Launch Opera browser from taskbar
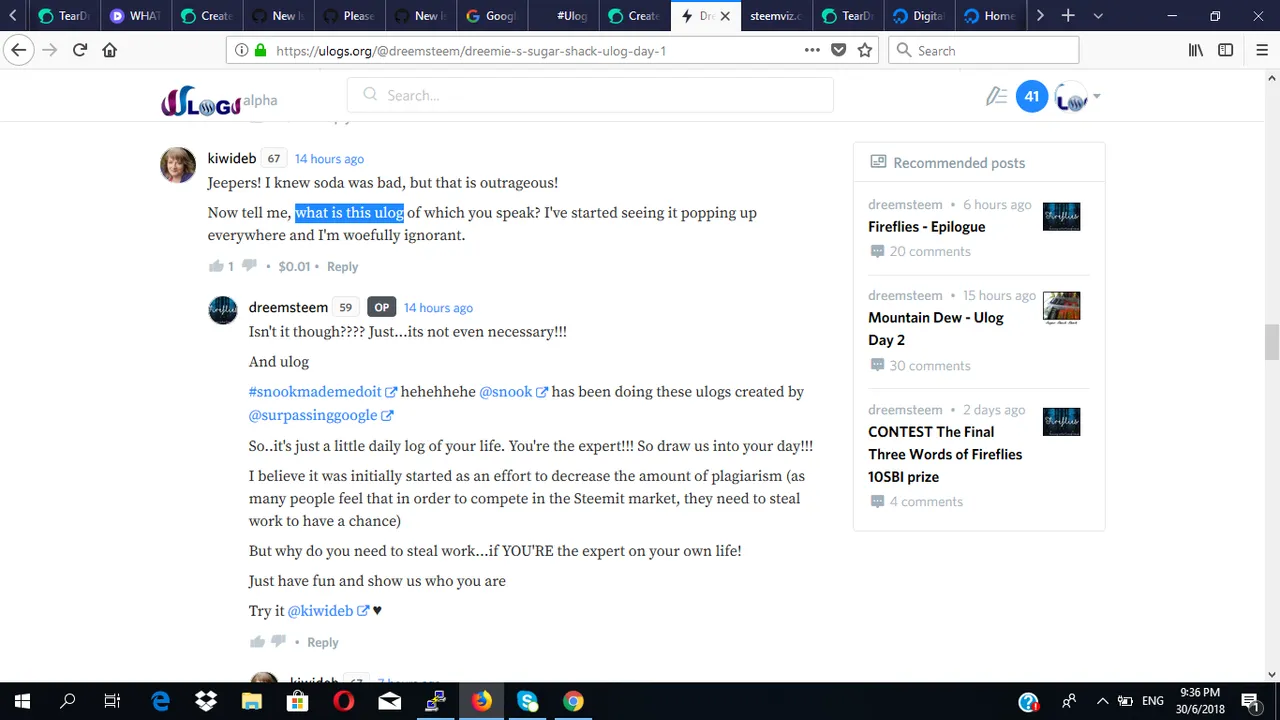The height and width of the screenshot is (720, 1280). (343, 701)
